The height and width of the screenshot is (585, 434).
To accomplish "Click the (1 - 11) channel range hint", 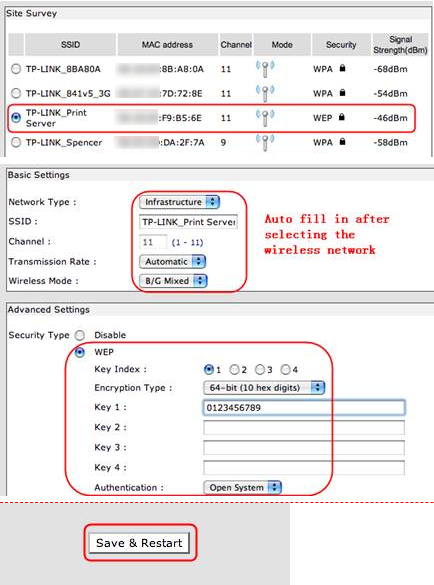I will pyautogui.click(x=187, y=243).
